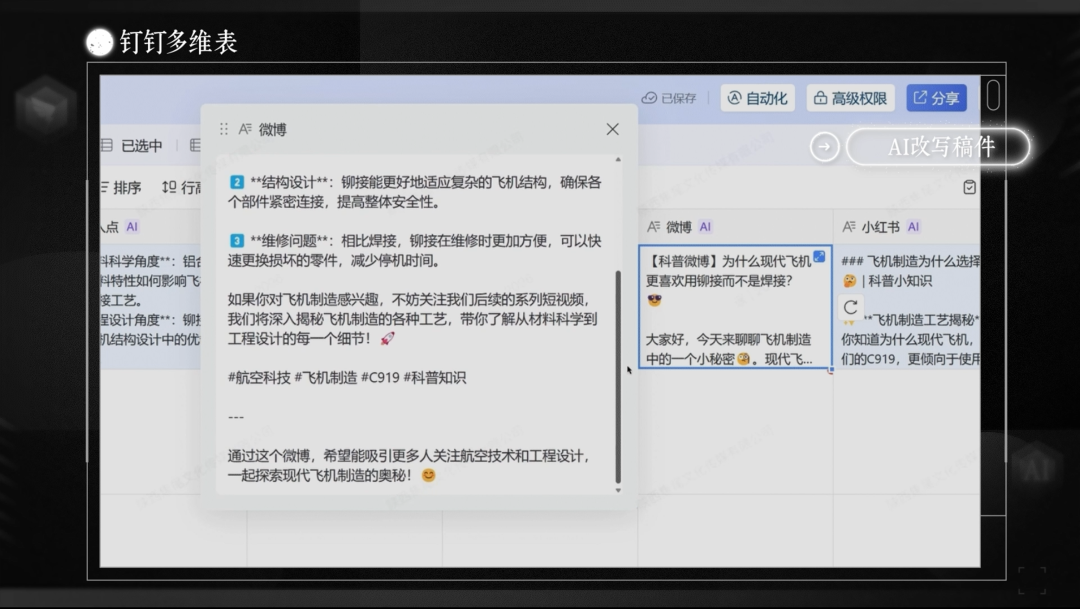This screenshot has width=1080, height=609.
Task: Click the hashtag line #航空科技 #飞机制造
Action: coord(346,378)
